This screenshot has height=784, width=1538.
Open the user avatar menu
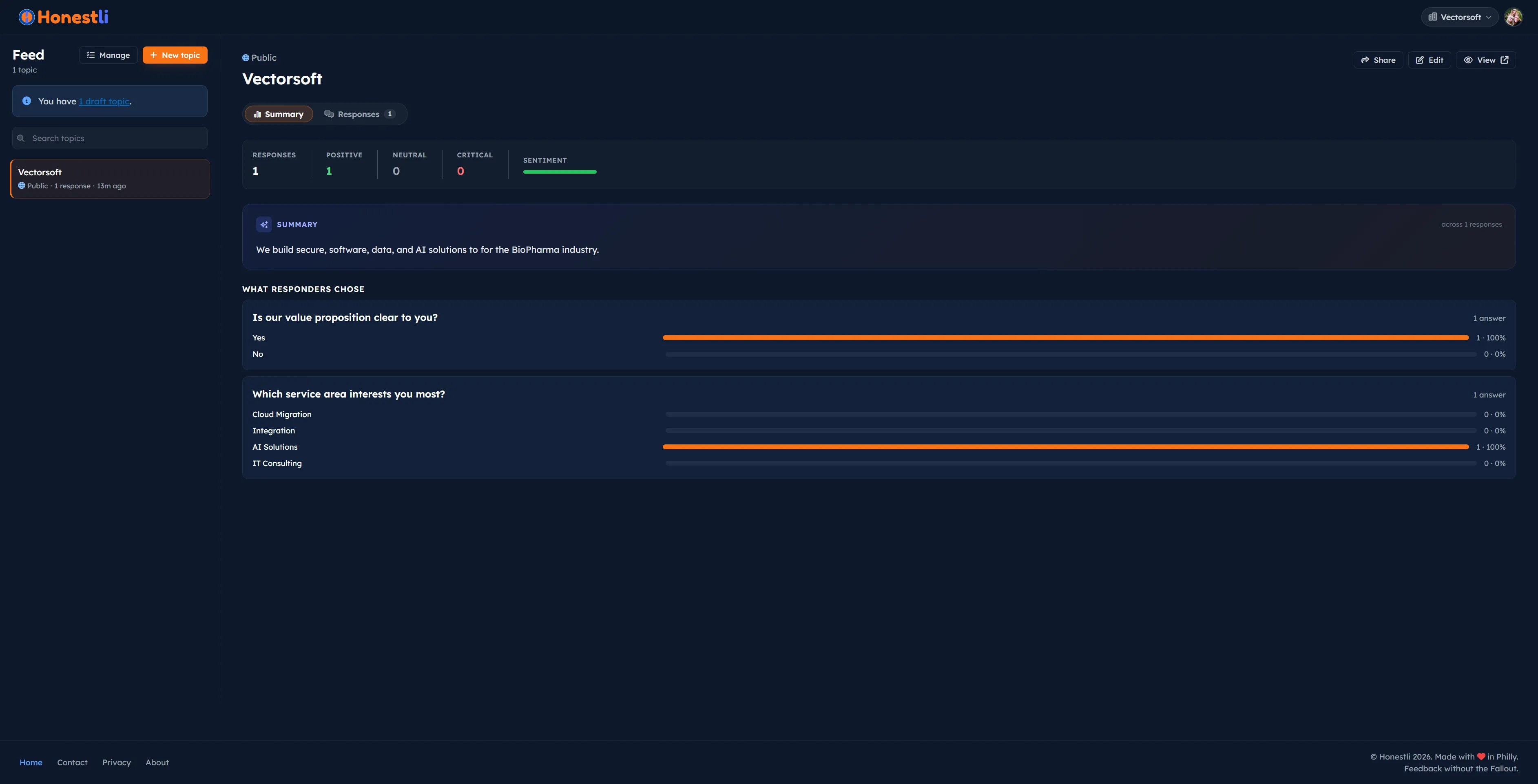tap(1513, 17)
